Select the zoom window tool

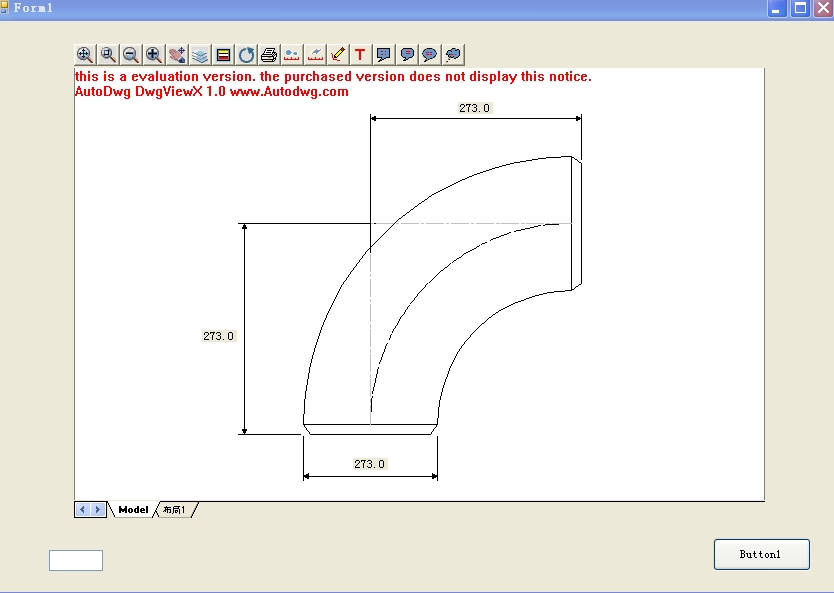(x=108, y=55)
